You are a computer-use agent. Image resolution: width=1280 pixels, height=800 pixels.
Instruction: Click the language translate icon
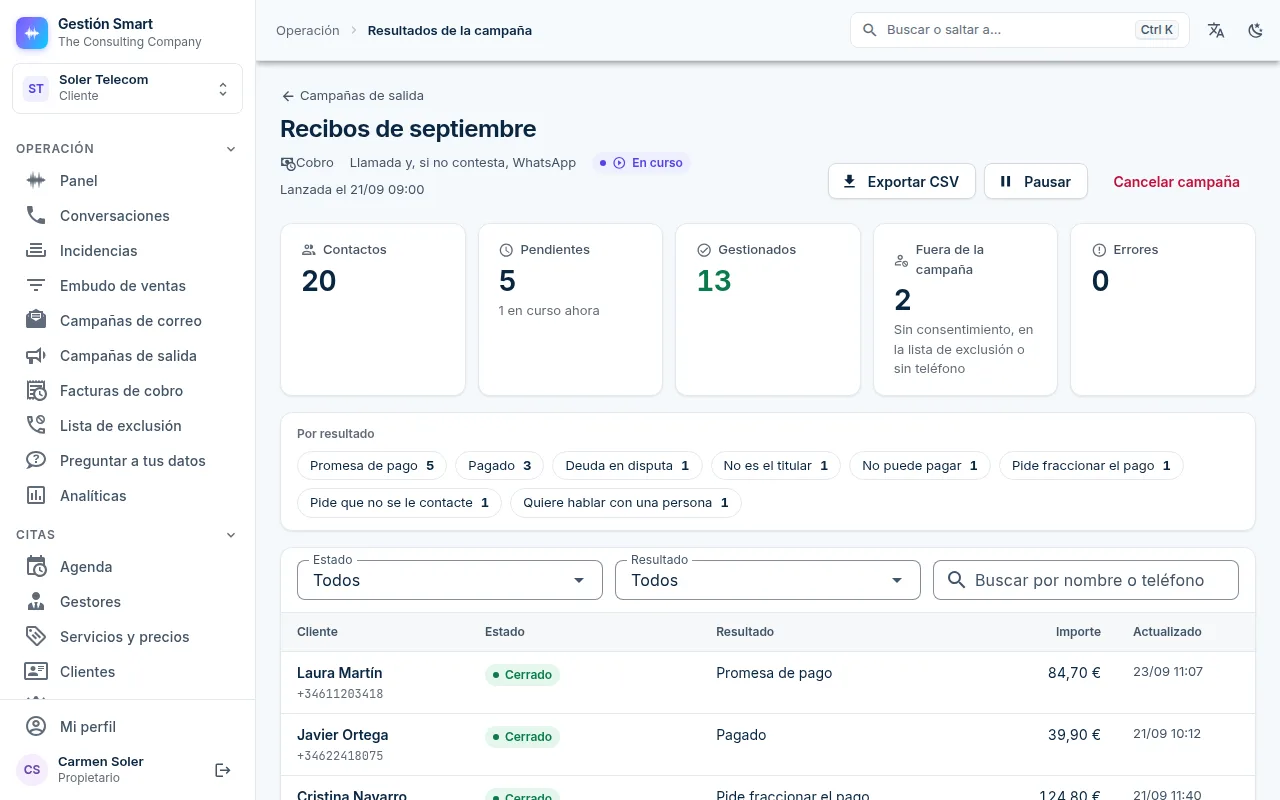[x=1216, y=30]
